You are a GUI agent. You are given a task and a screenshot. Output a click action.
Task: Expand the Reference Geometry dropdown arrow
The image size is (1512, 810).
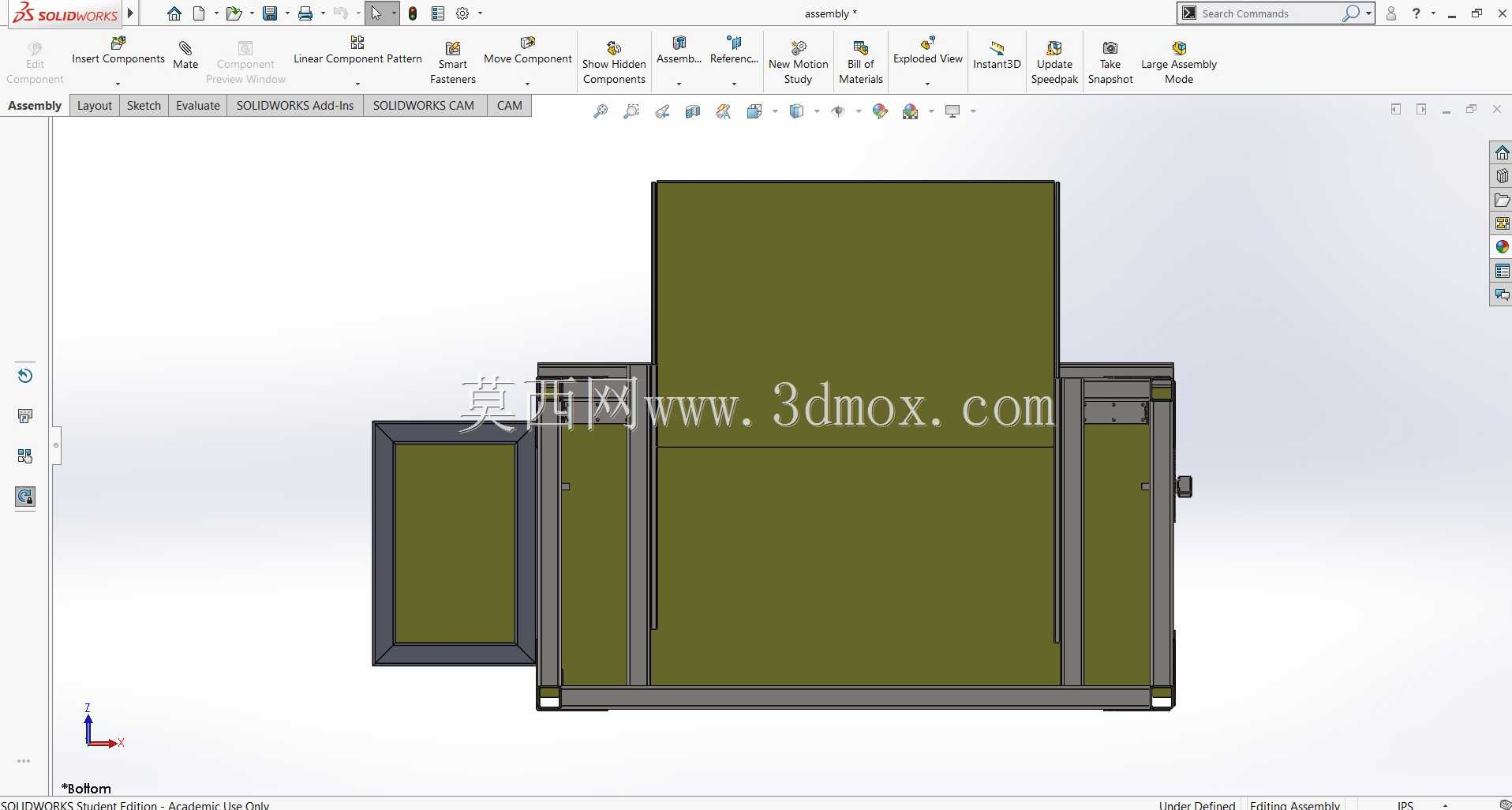pyautogui.click(x=734, y=84)
